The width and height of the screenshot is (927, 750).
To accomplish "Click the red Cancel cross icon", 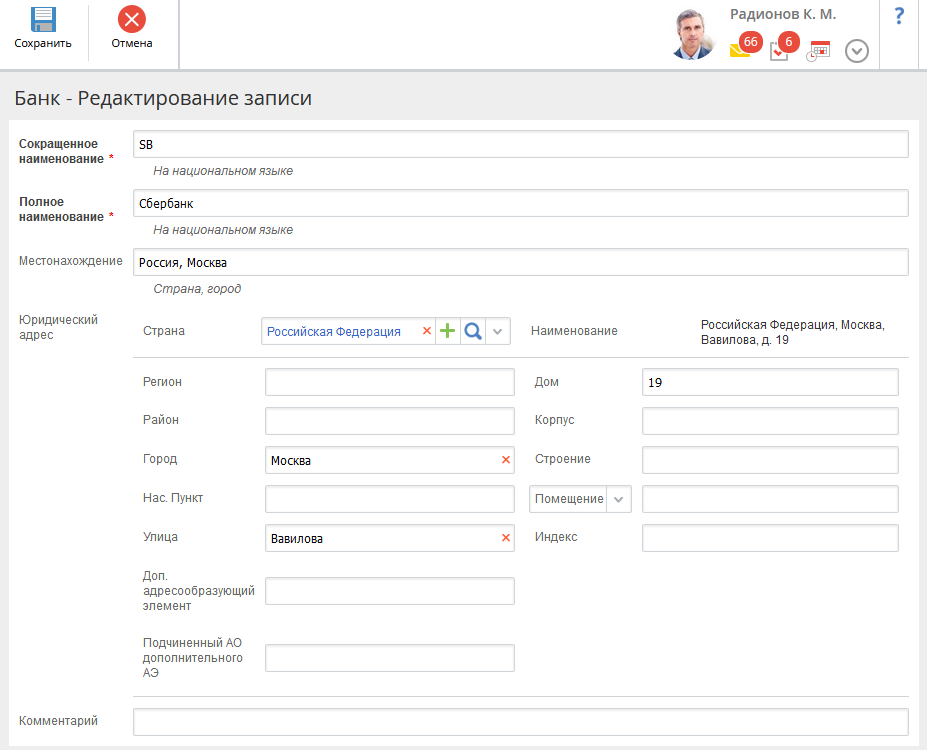I will tap(131, 20).
